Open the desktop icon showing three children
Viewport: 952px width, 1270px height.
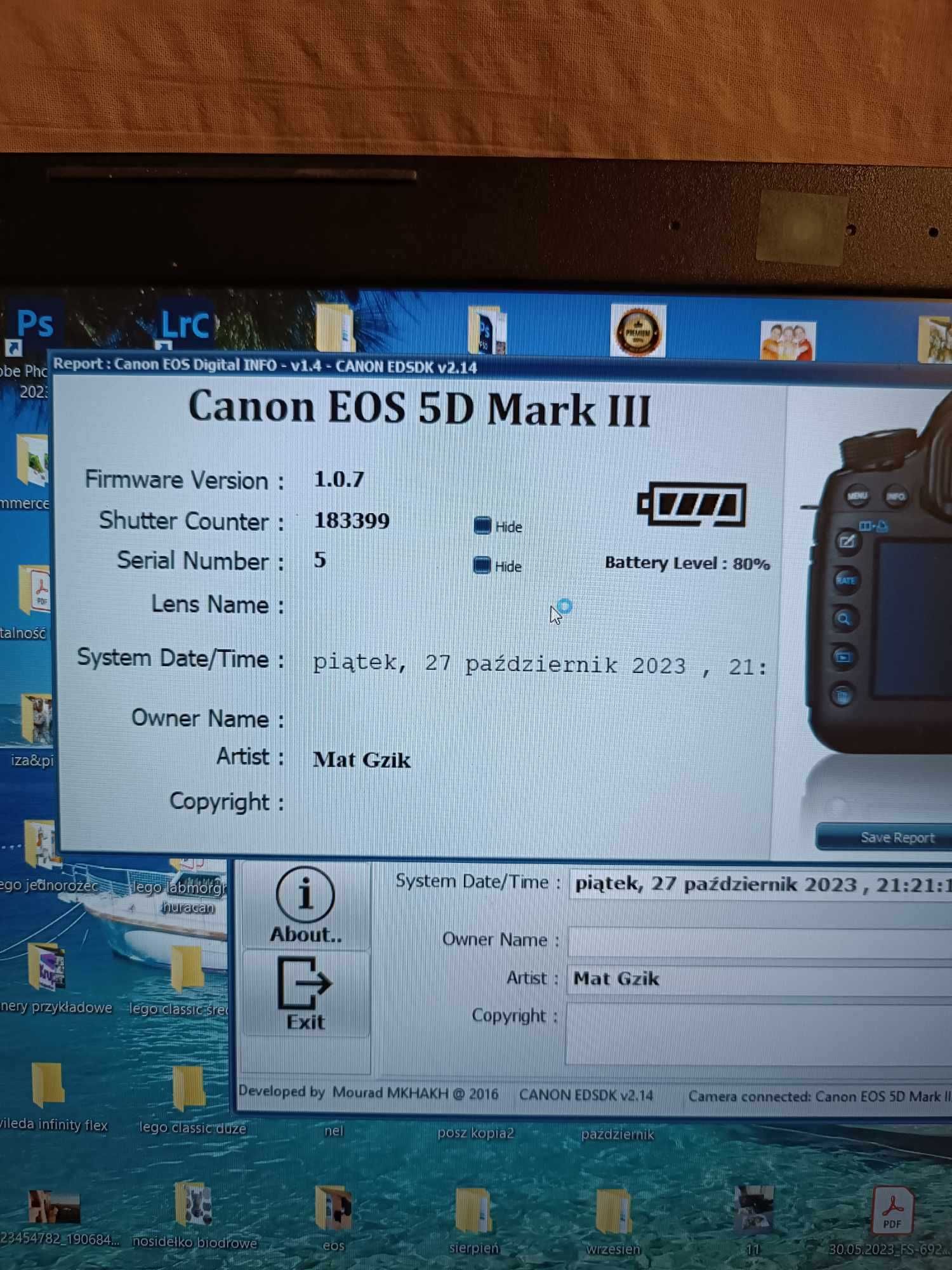point(788,340)
